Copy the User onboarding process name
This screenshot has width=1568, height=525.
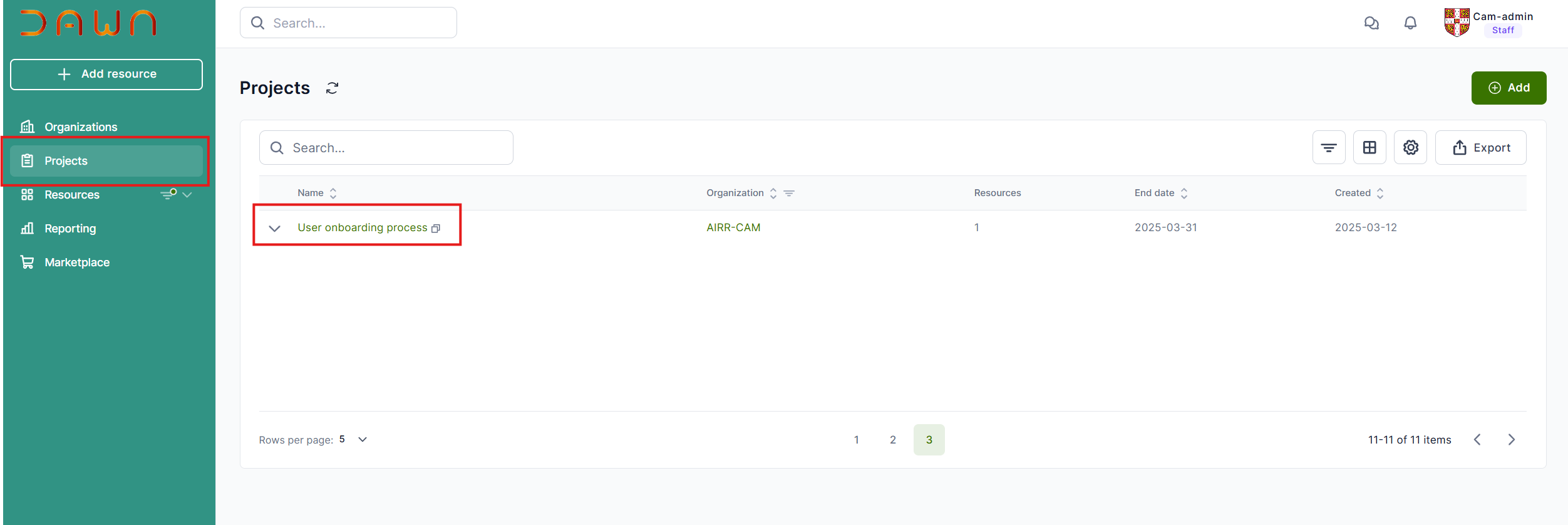click(x=436, y=229)
